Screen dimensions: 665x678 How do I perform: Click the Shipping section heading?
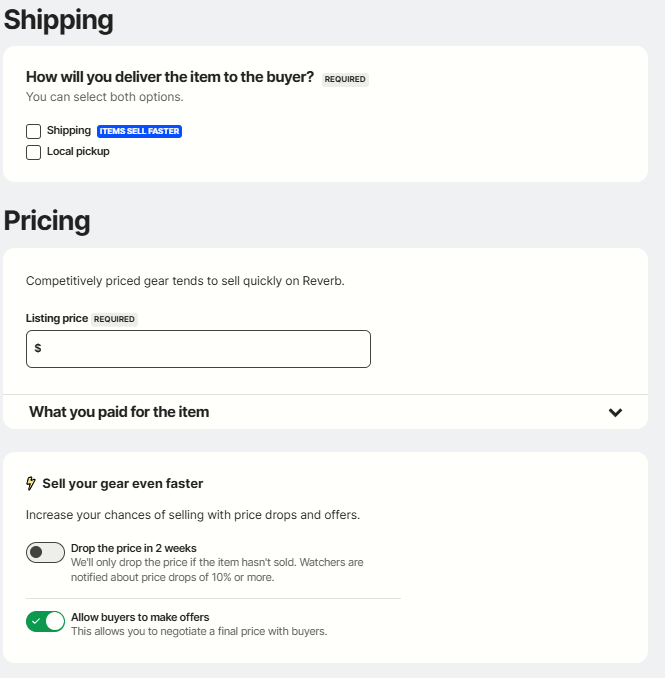pyautogui.click(x=58, y=19)
